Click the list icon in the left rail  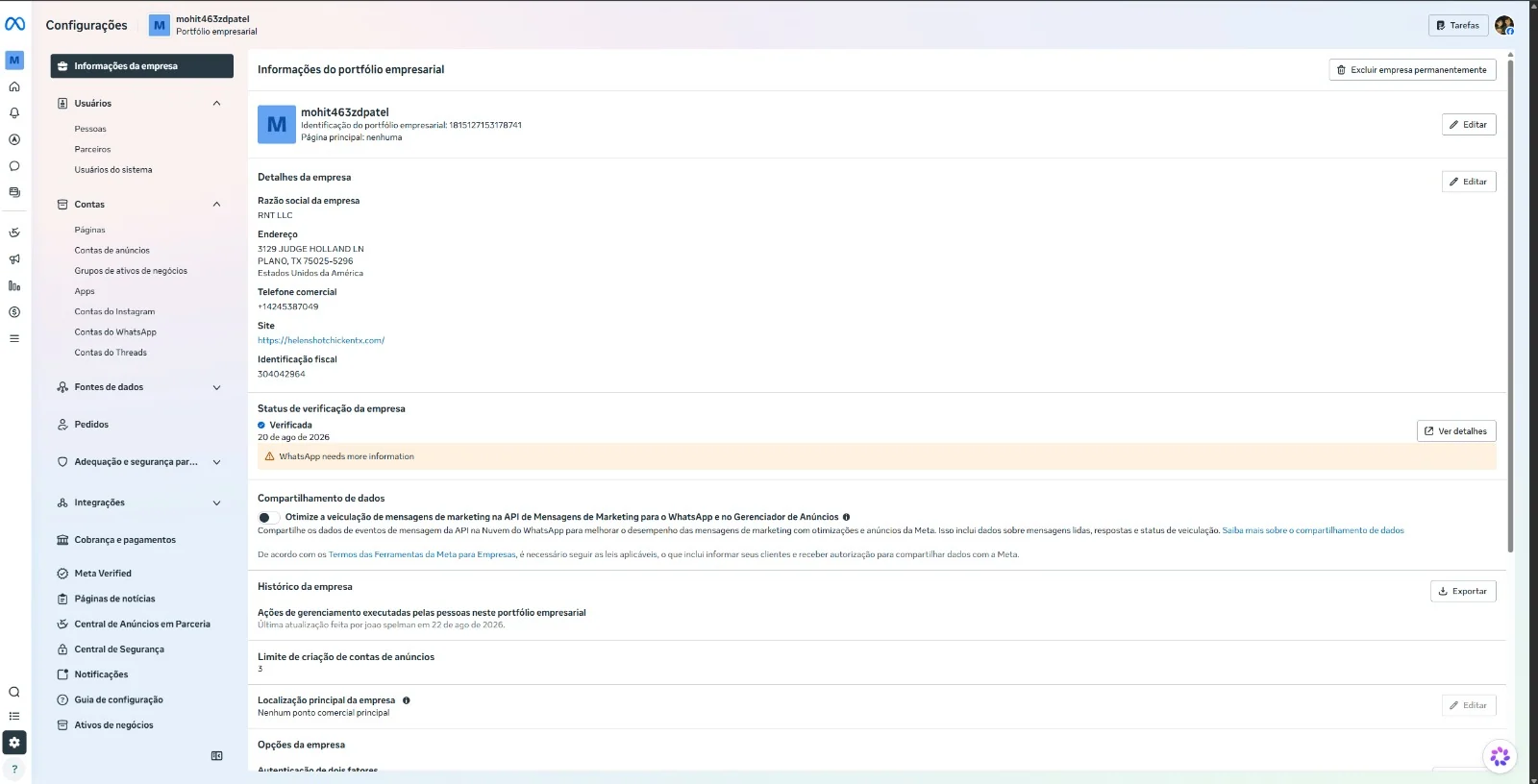click(x=14, y=716)
